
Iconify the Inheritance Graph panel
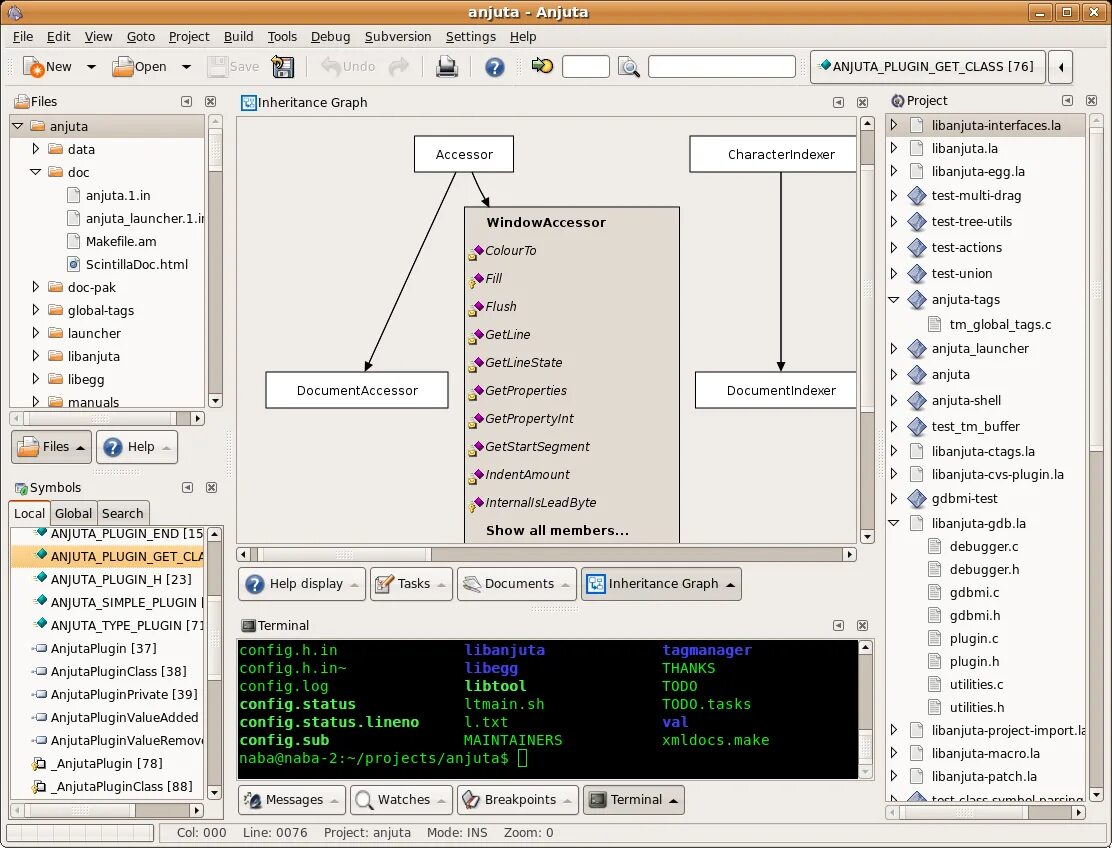838,102
